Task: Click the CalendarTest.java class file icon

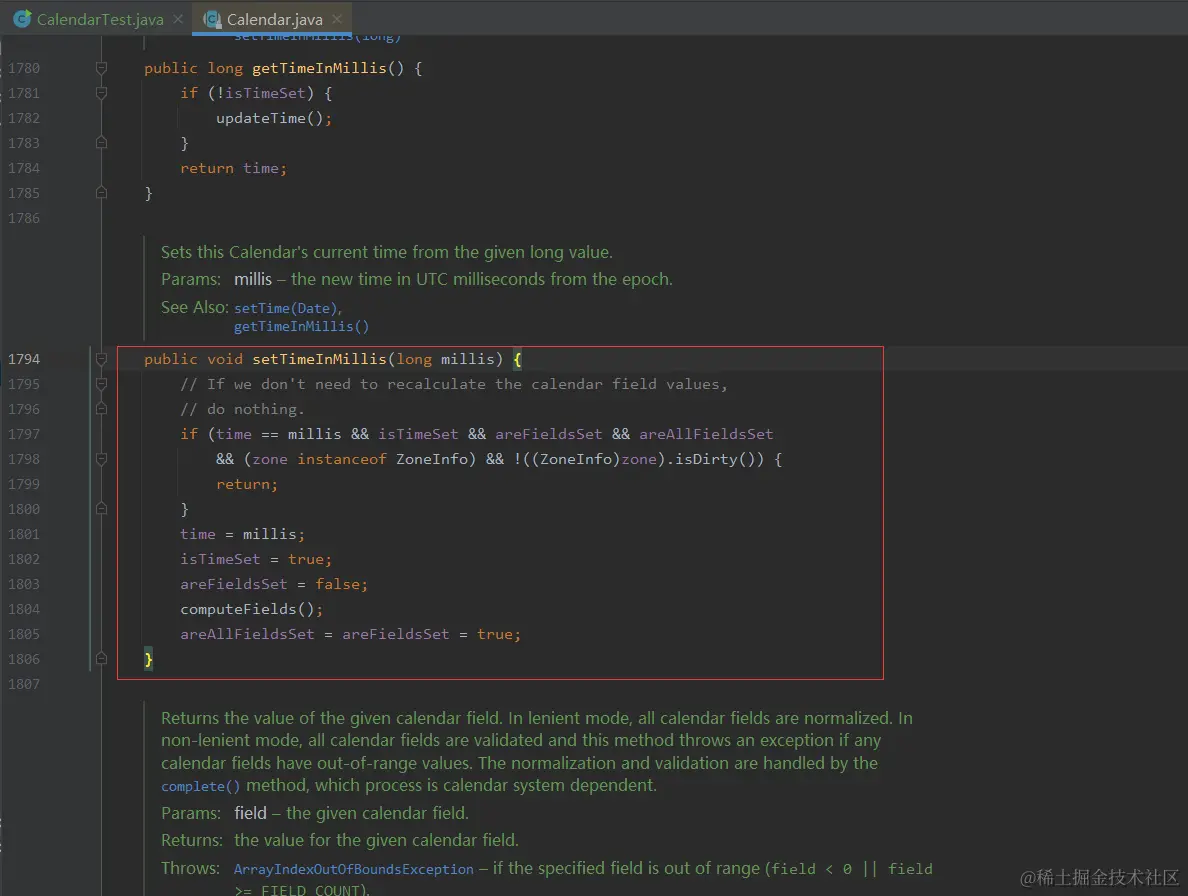Action: [x=22, y=19]
